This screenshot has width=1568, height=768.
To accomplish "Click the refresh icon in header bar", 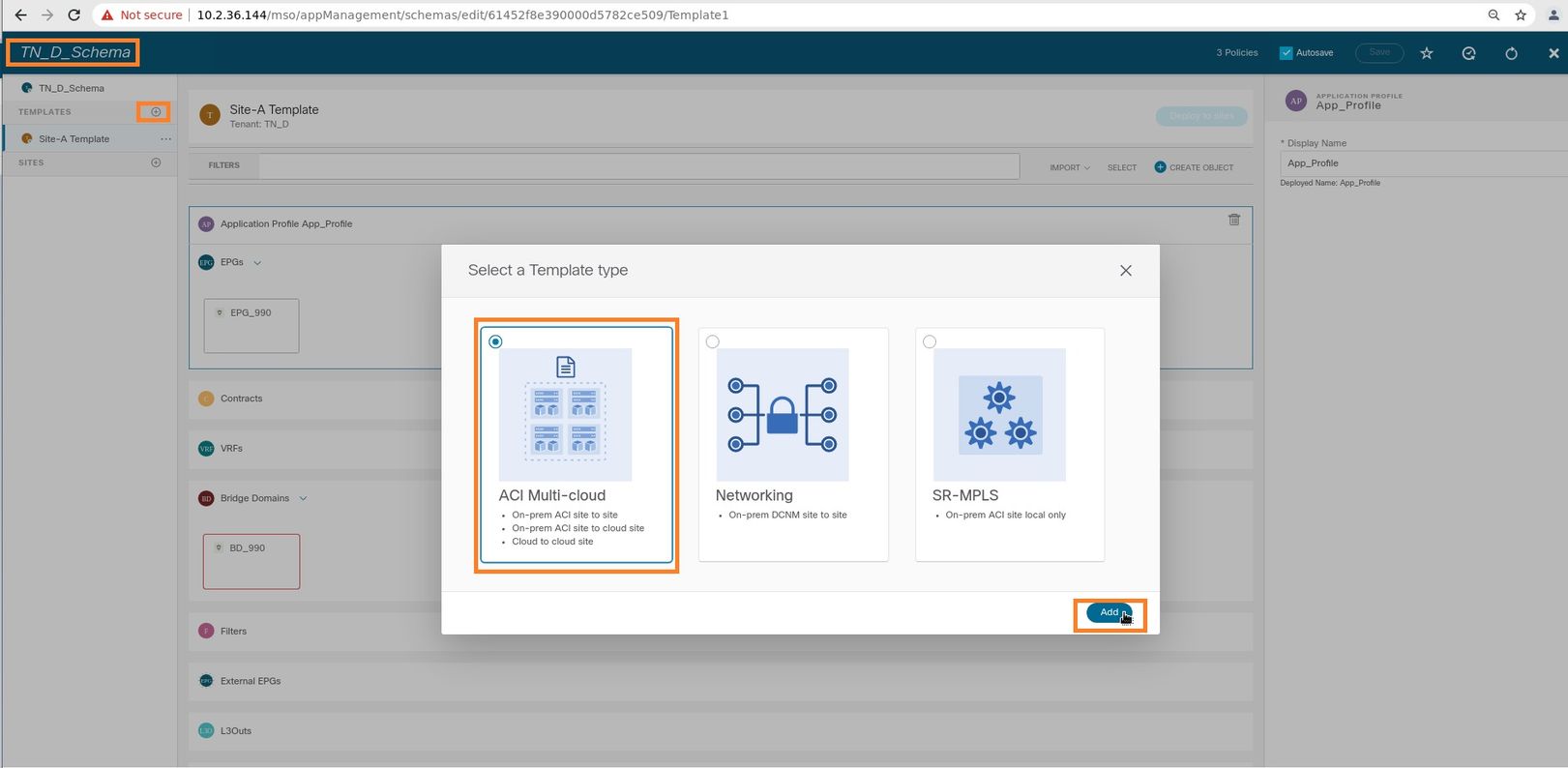I will click(1511, 53).
